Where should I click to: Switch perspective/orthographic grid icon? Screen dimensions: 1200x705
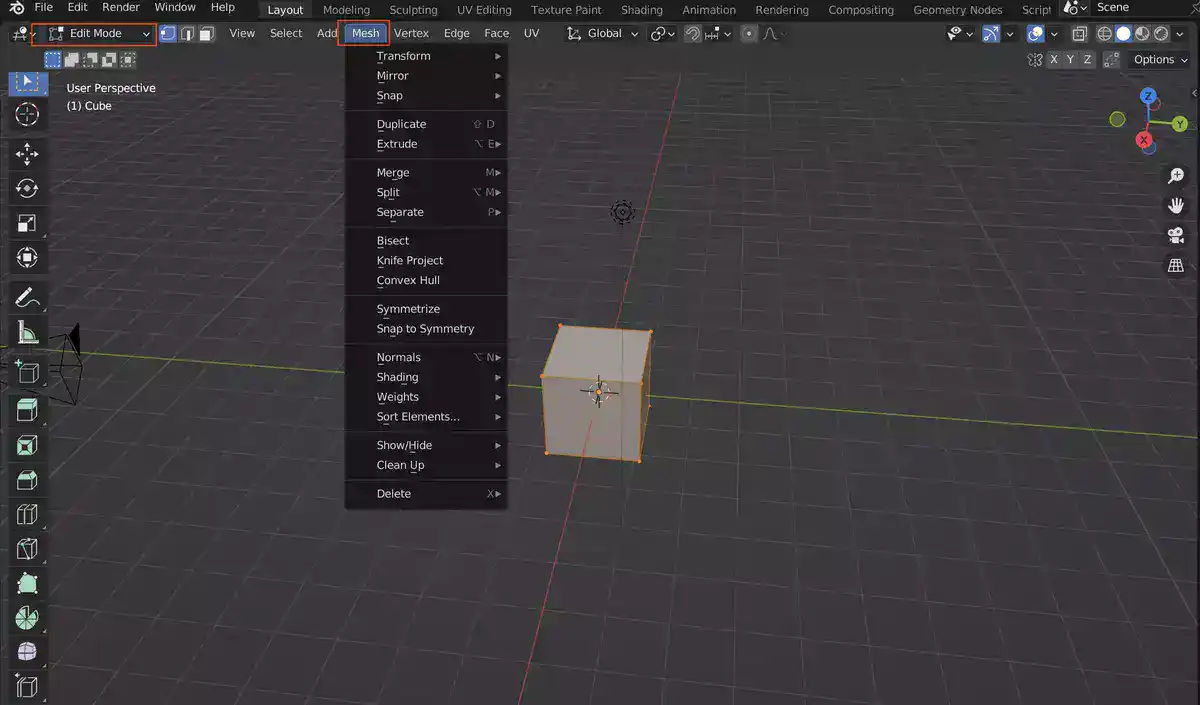[1176, 266]
